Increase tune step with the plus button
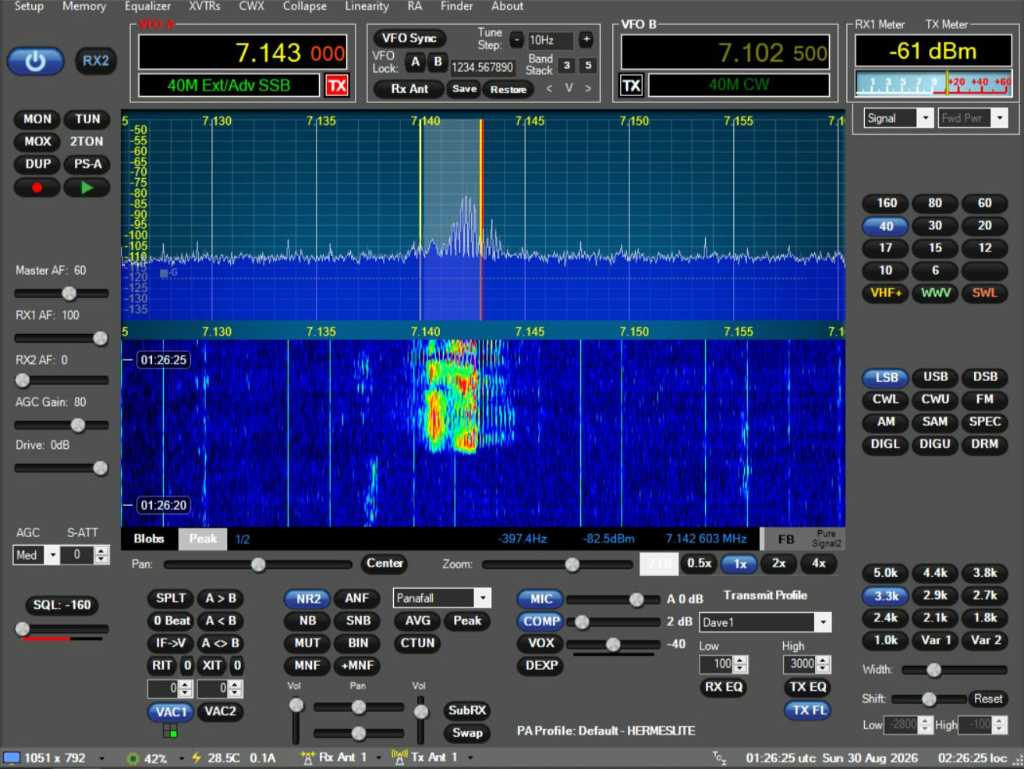1024x769 pixels. [x=586, y=40]
